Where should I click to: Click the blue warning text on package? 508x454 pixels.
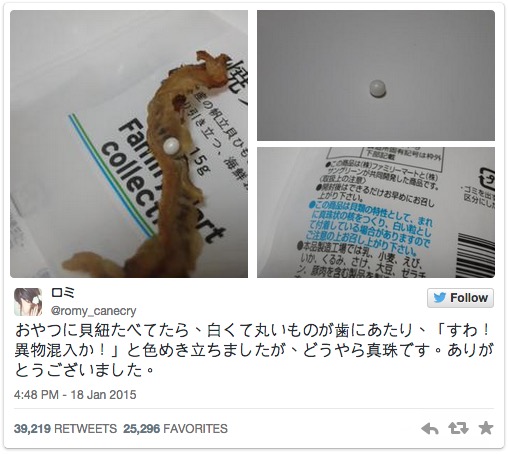click(x=370, y=228)
